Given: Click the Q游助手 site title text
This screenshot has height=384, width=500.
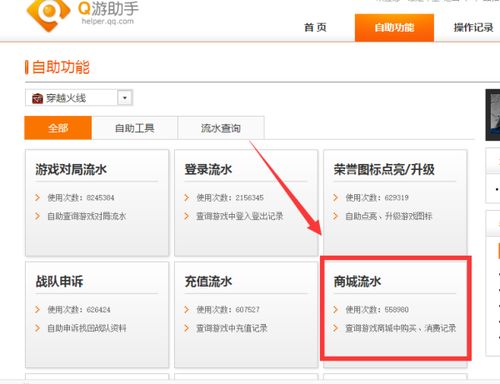Looking at the screenshot, I should (108, 8).
